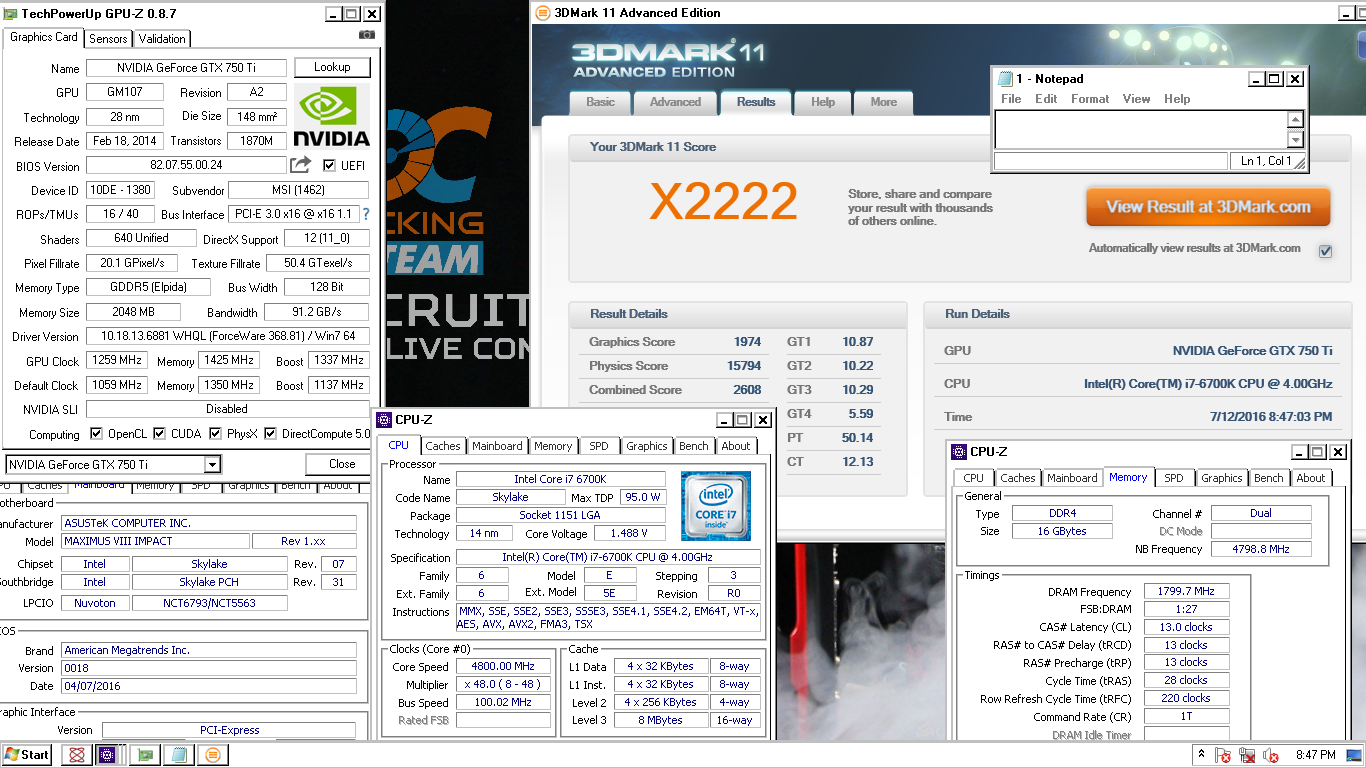
Task: Click Notepad scrollbar up arrow
Action: (x=1295, y=119)
